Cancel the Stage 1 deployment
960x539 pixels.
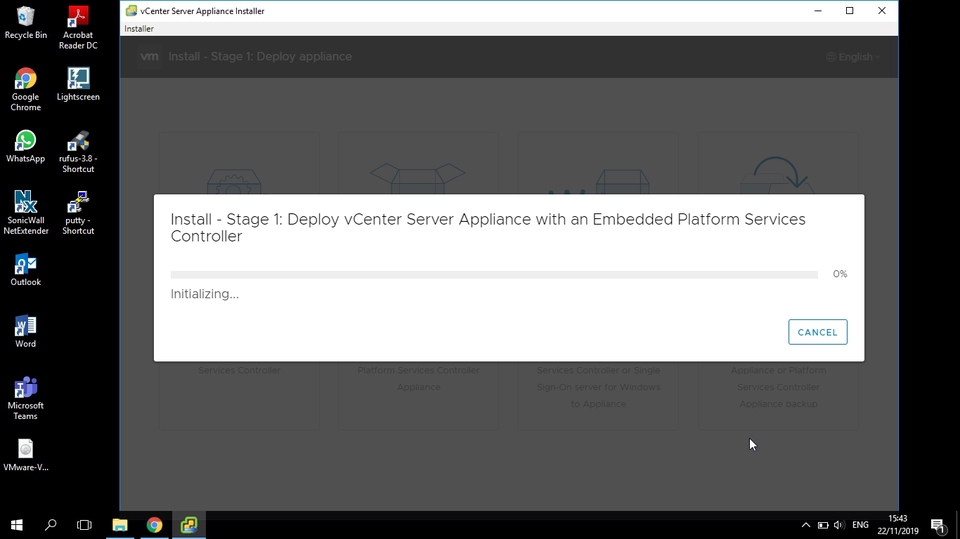[x=817, y=332]
